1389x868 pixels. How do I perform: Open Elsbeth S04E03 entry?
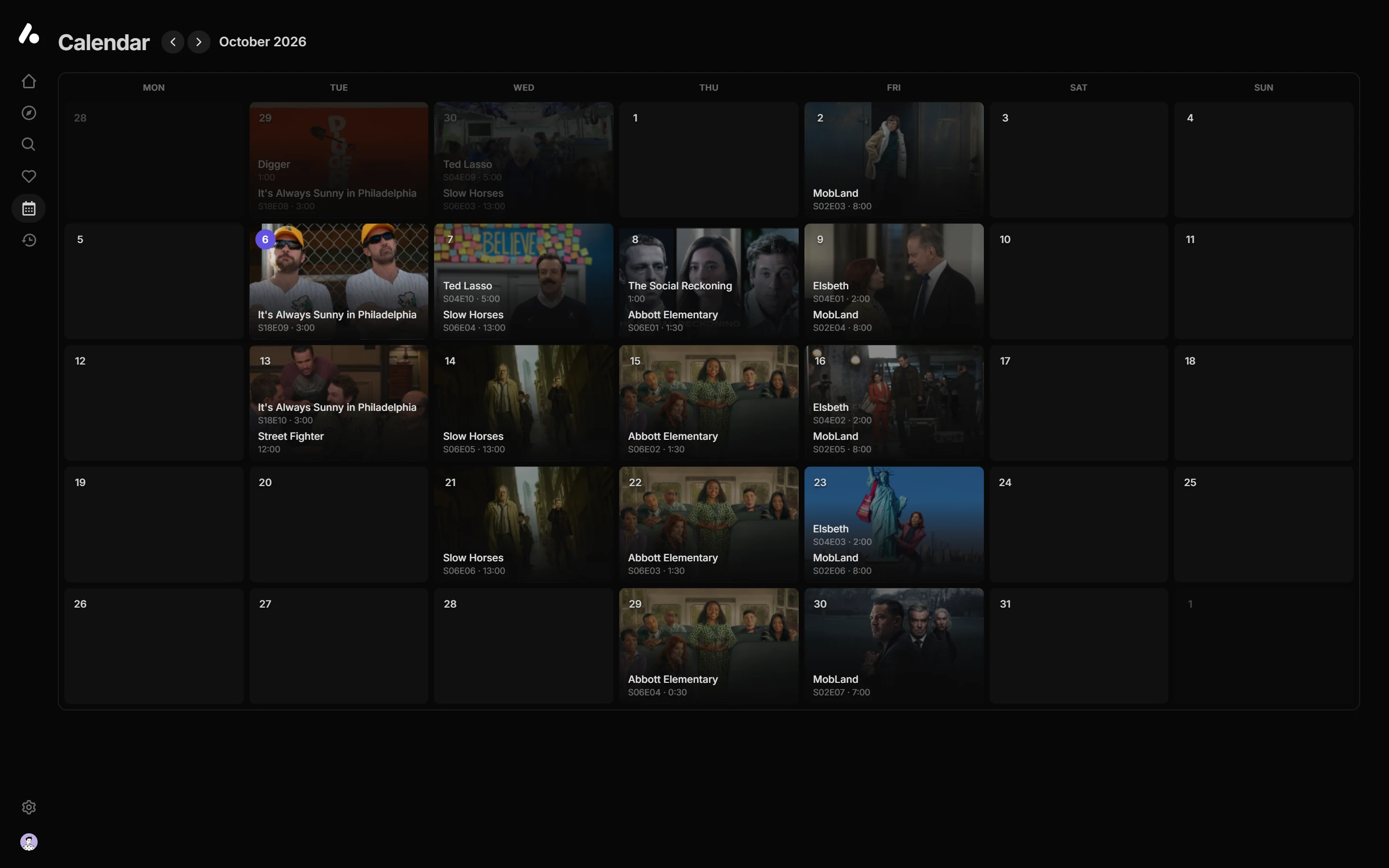[842, 534]
